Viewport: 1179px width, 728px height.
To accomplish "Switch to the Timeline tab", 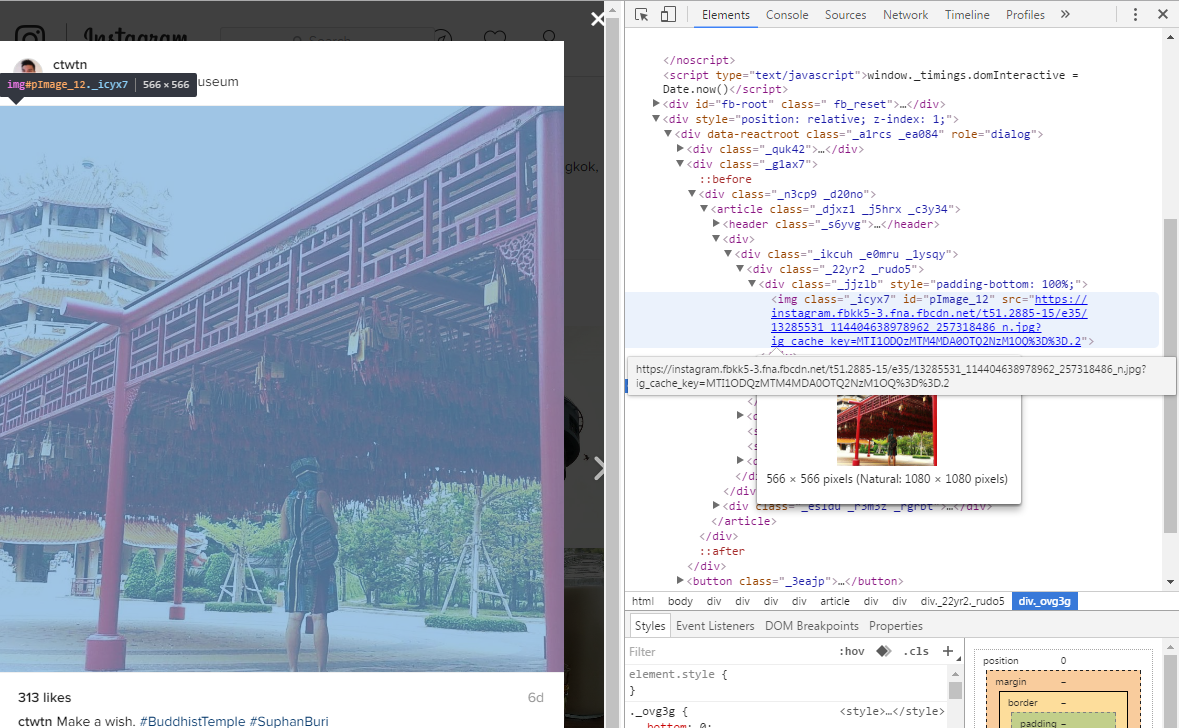I will [967, 14].
